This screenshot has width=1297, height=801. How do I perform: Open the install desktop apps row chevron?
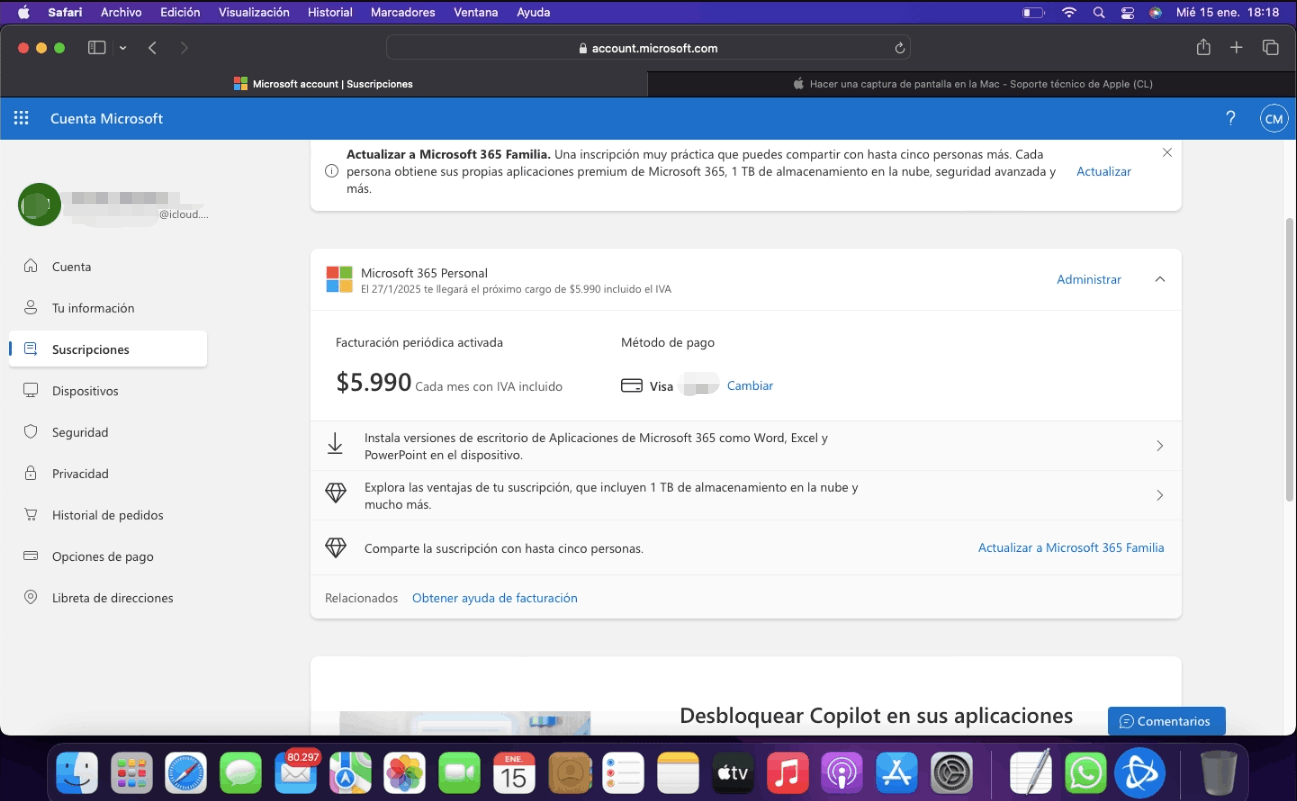(1160, 446)
